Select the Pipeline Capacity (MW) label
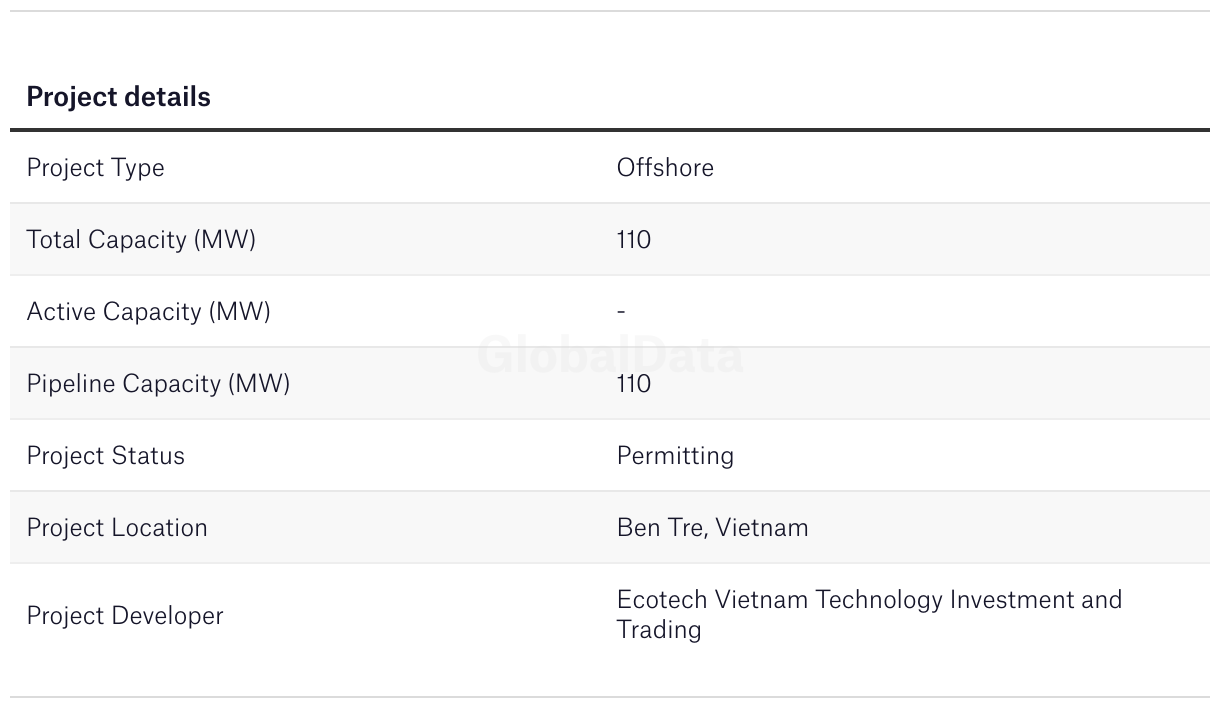Screen dimensions: 1220x708 [158, 384]
